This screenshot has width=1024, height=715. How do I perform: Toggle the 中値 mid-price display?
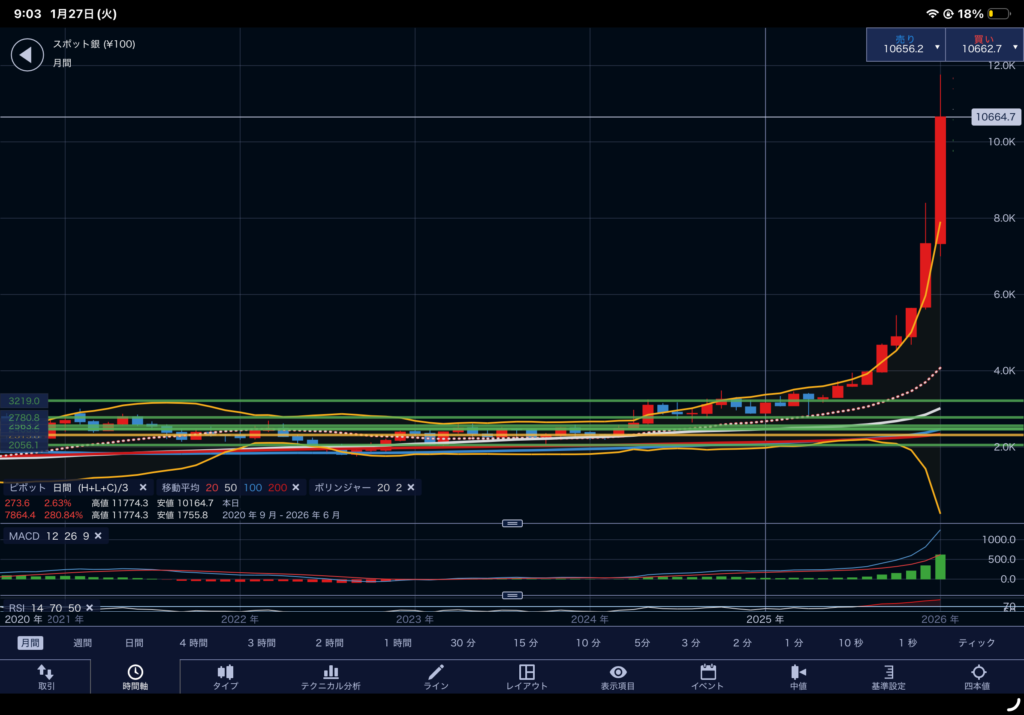[798, 677]
